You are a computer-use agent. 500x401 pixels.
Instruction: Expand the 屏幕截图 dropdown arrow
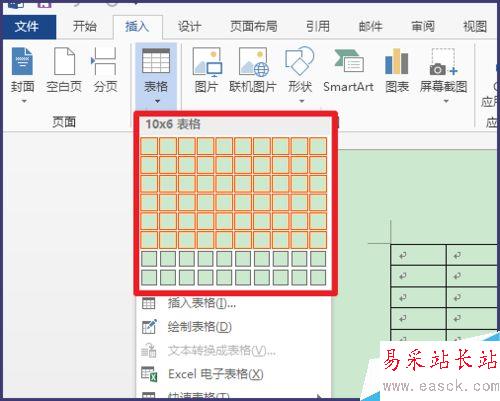coord(446,101)
